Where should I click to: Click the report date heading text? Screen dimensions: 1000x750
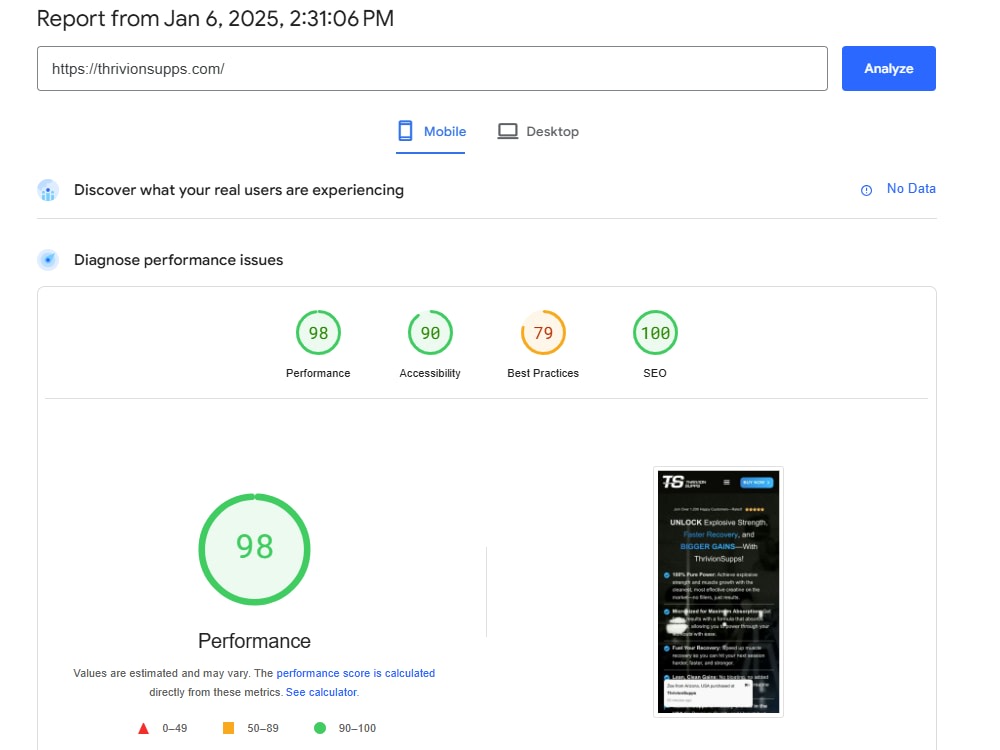coord(215,18)
